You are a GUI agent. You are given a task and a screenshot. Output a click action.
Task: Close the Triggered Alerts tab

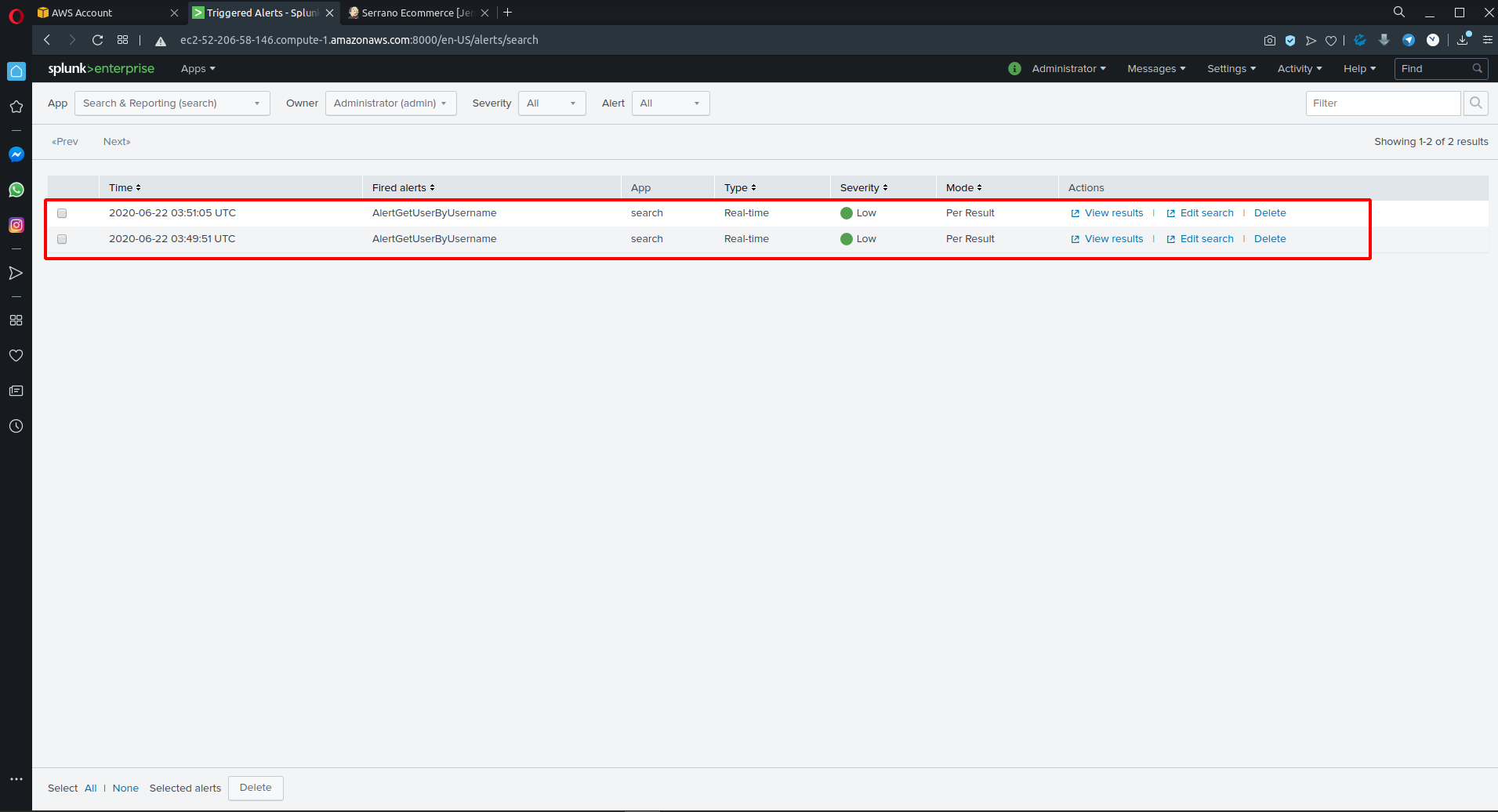click(329, 13)
